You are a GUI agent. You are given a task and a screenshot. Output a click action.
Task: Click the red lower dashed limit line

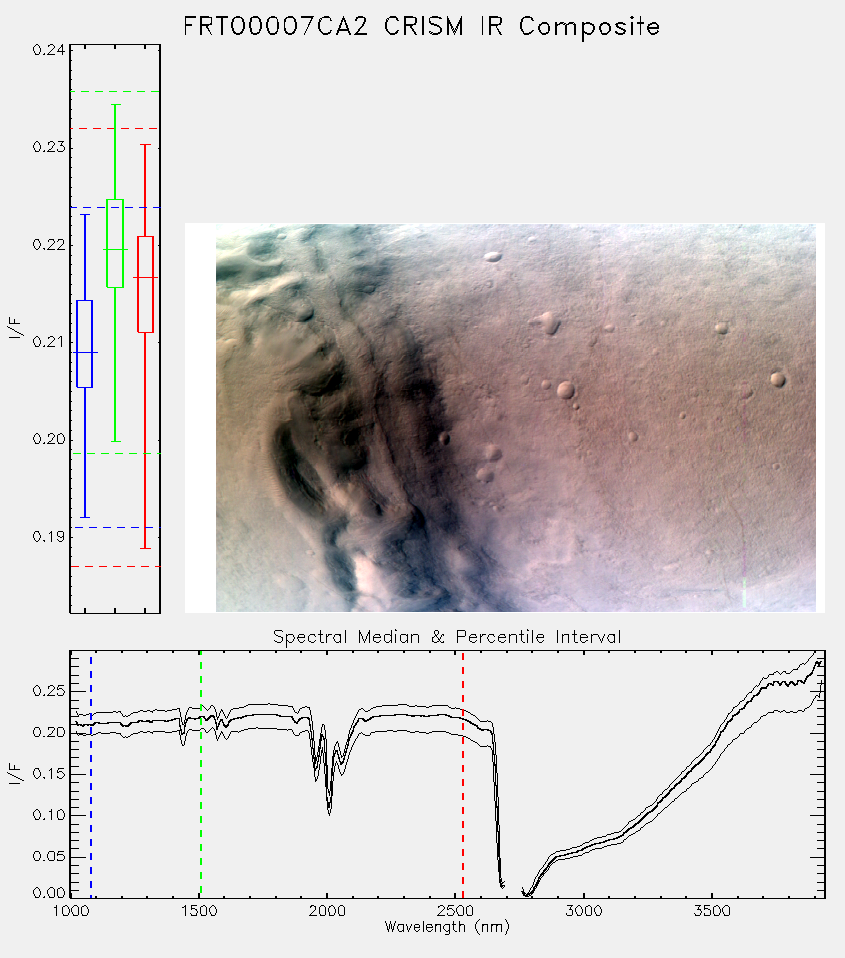115,566
